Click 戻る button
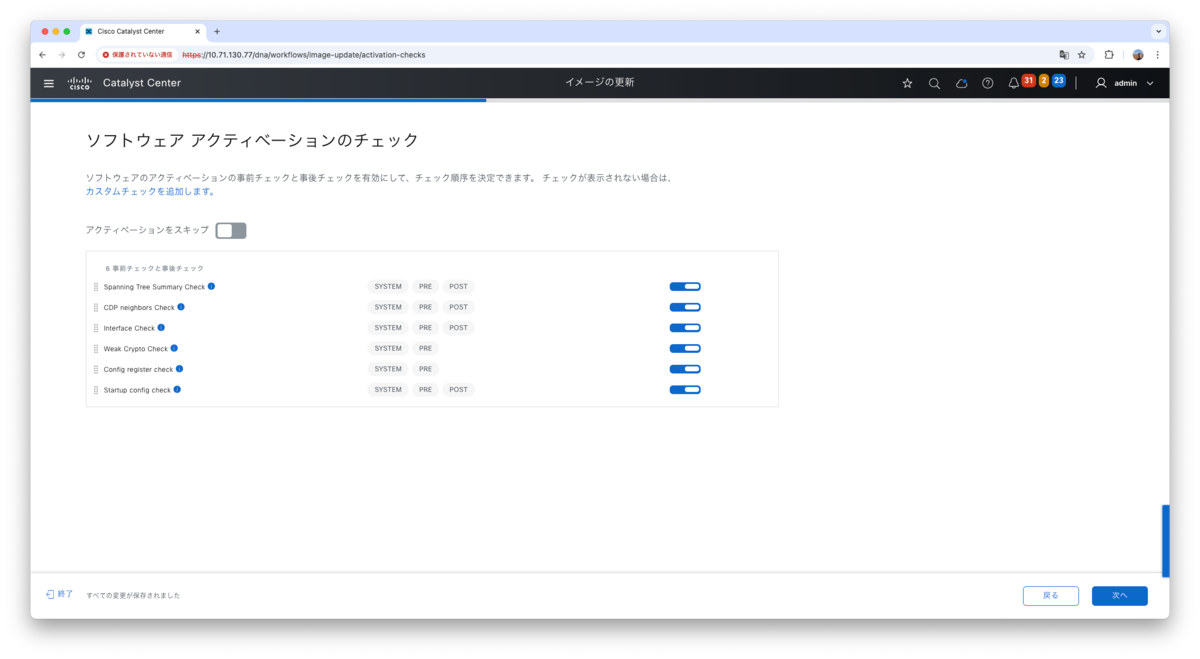Screen dimensions: 1200x659 (1051, 595)
